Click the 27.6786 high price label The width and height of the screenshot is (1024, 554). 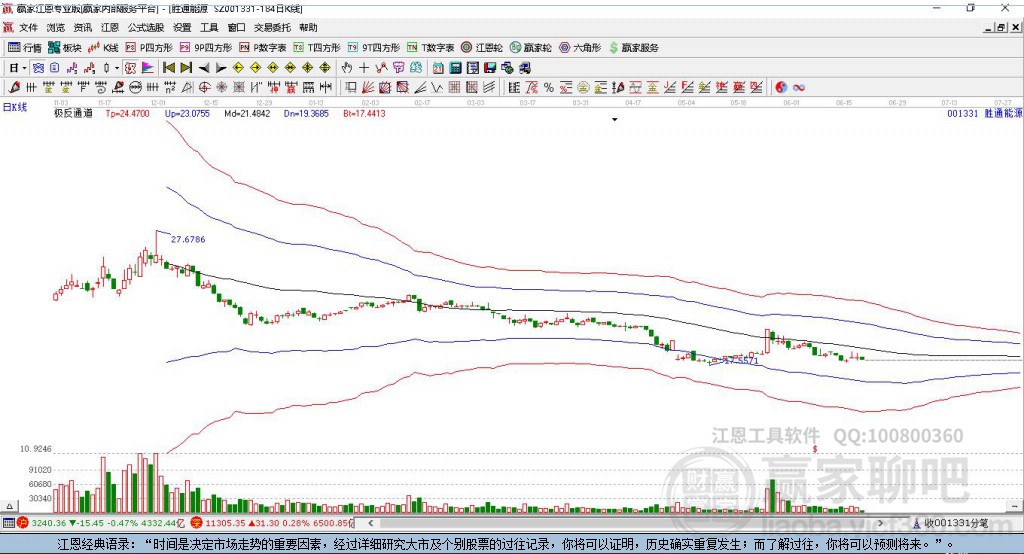188,239
